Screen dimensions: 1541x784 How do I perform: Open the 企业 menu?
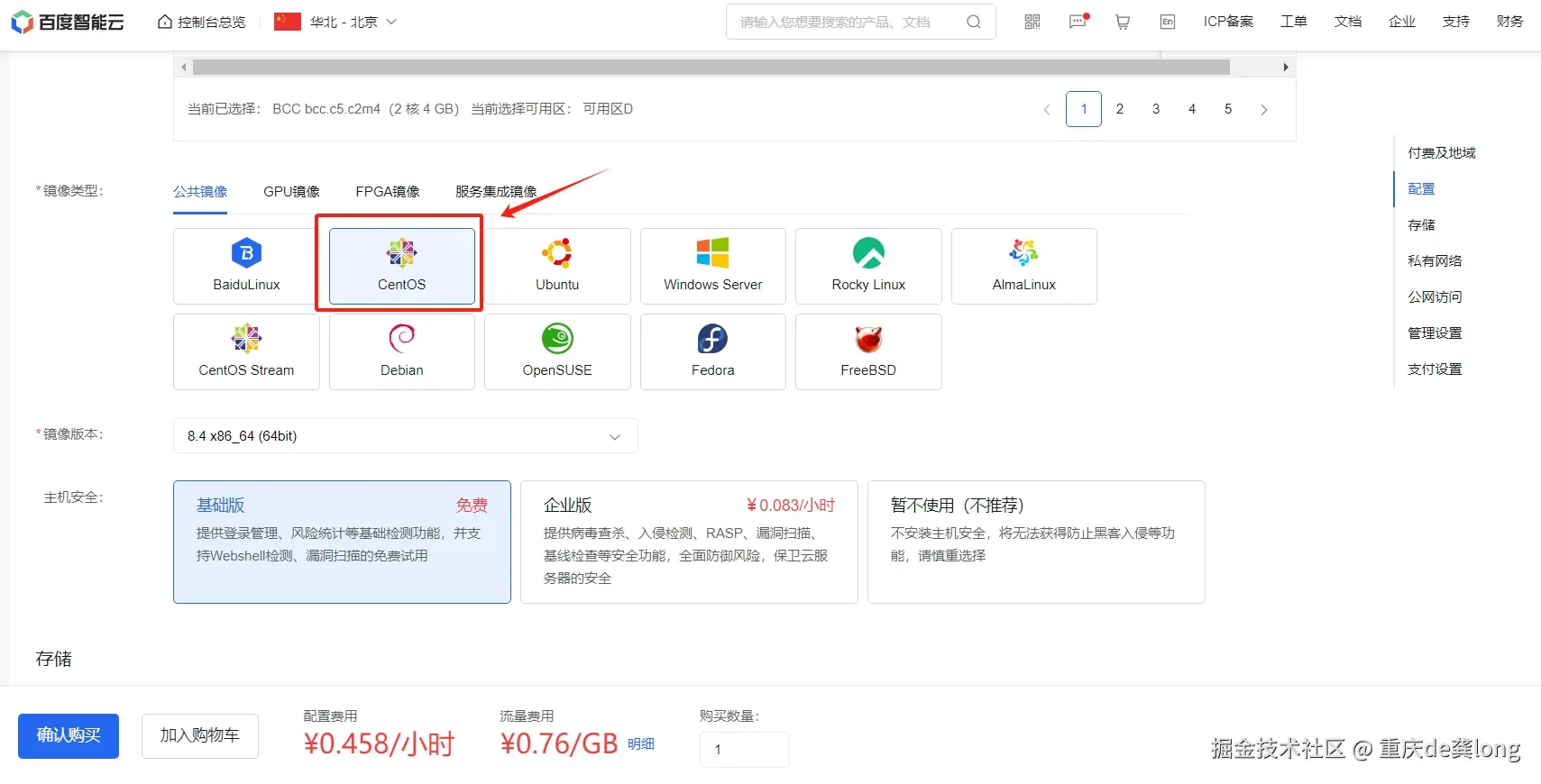coord(1402,22)
